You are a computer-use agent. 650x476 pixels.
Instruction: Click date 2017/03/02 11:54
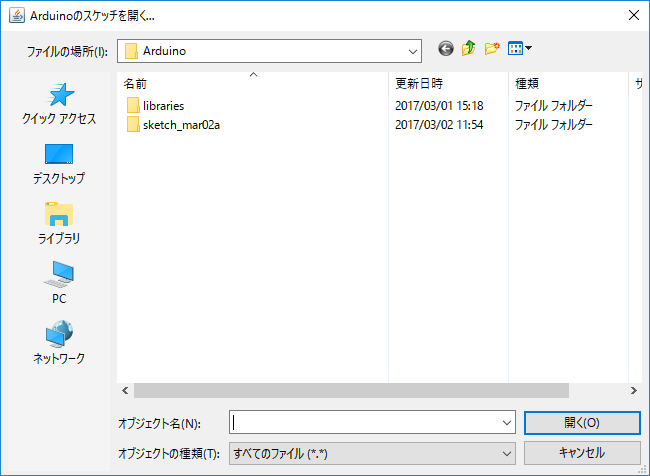439,125
